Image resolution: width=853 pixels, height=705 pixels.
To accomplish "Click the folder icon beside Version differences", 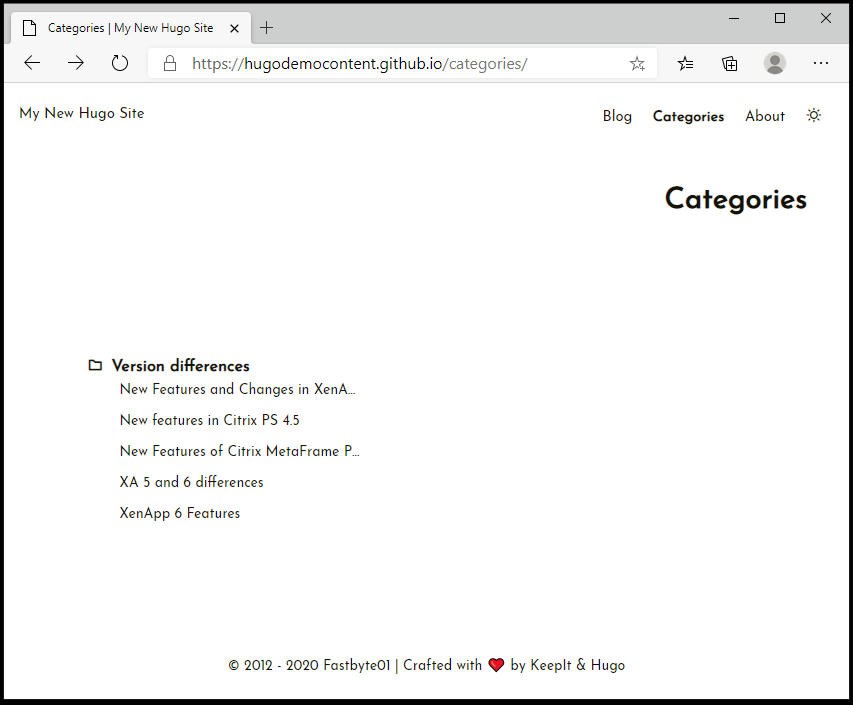I will 95,366.
